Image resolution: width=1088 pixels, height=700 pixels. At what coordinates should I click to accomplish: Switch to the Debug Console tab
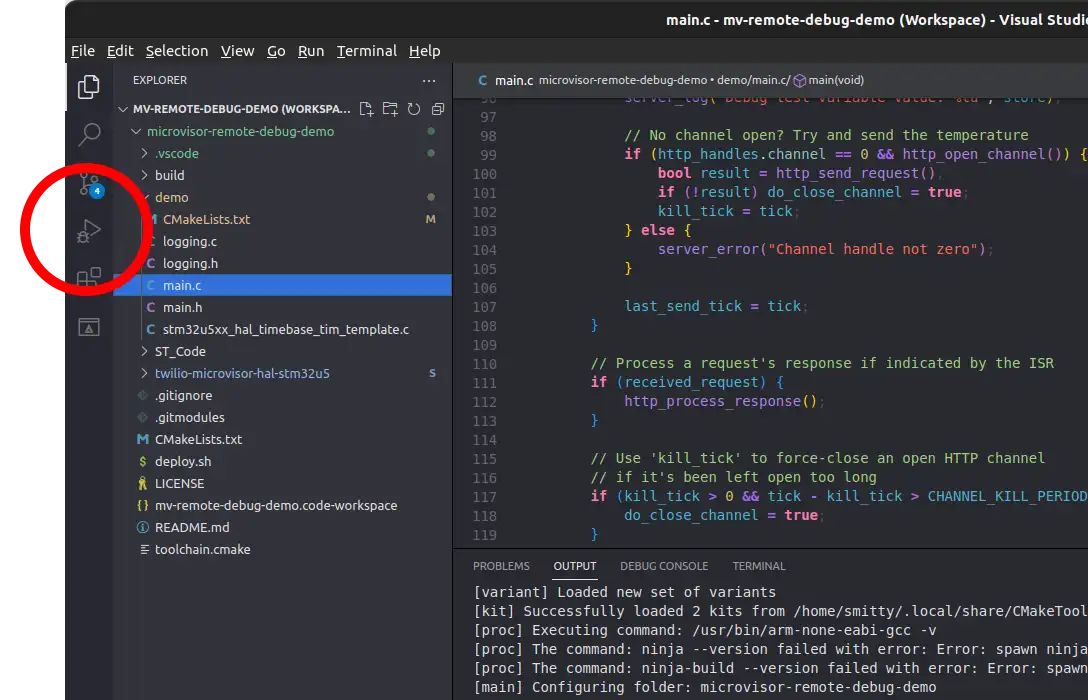[663, 566]
